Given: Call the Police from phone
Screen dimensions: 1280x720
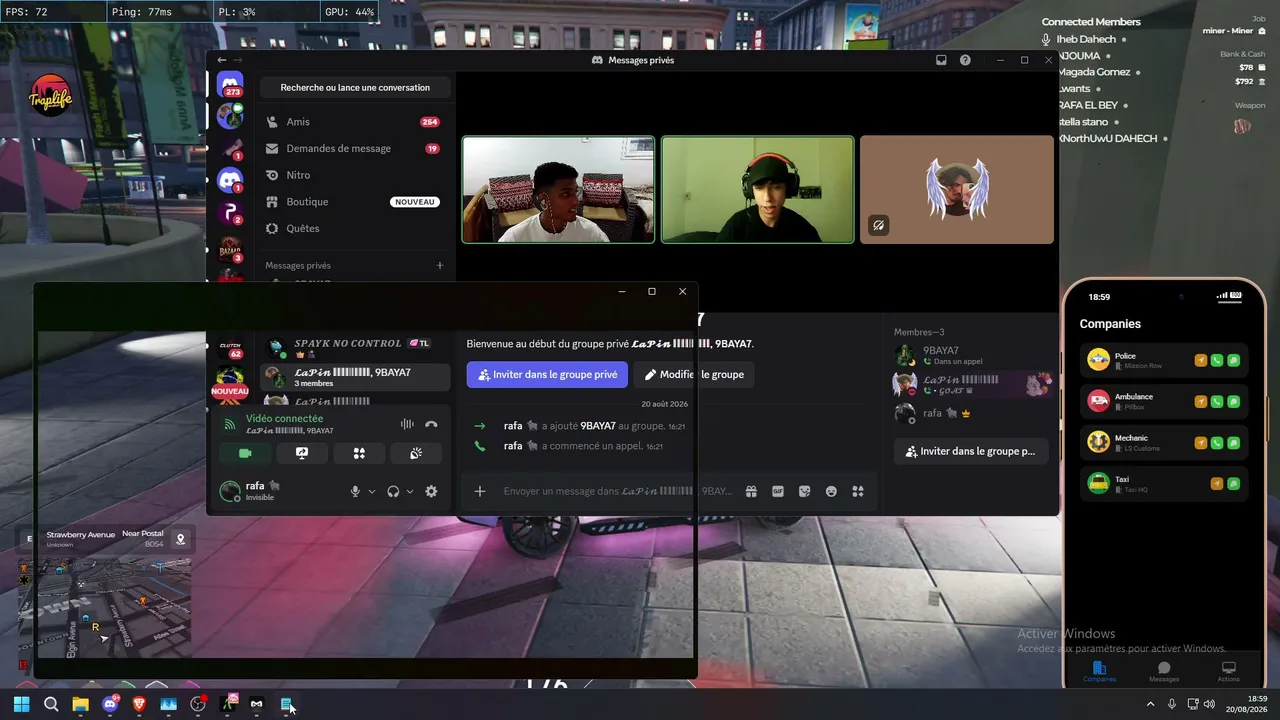Looking at the screenshot, I should tap(1217, 360).
